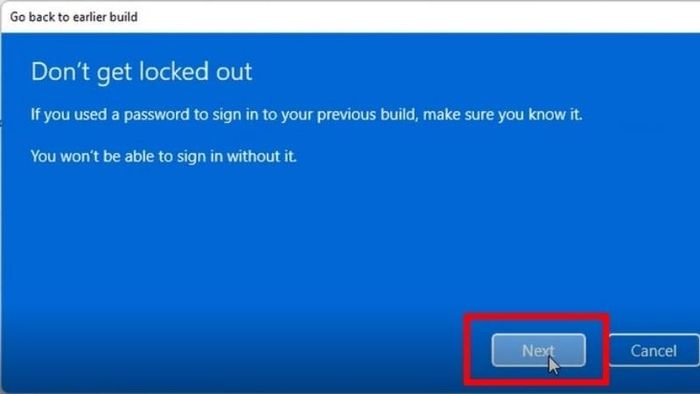Click 'sign in' in the first sentence
Image resolution: width=700 pixels, height=394 pixels.
[x=235, y=115]
